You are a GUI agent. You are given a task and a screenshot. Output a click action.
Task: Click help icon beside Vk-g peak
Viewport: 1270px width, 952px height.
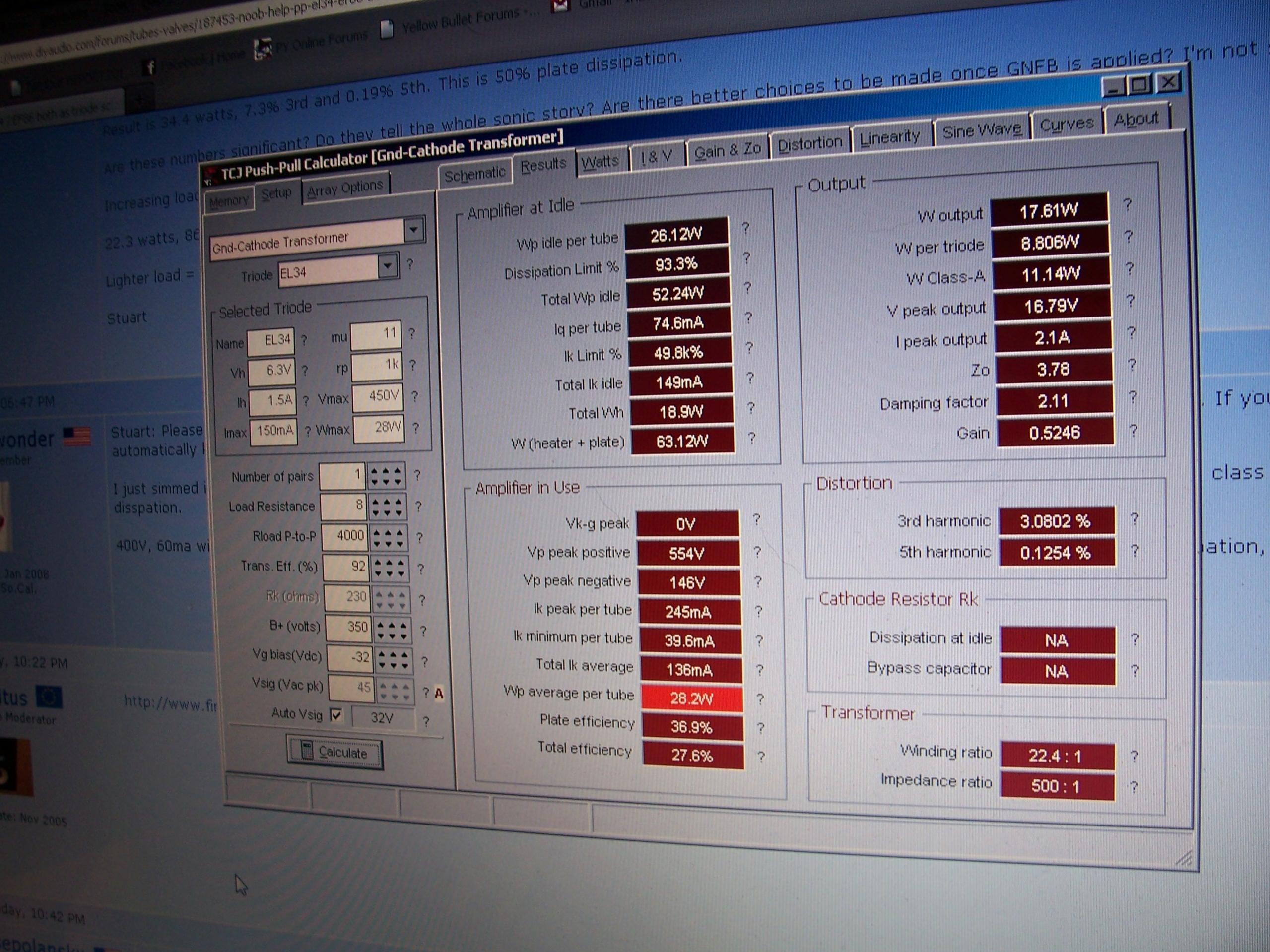[x=757, y=520]
